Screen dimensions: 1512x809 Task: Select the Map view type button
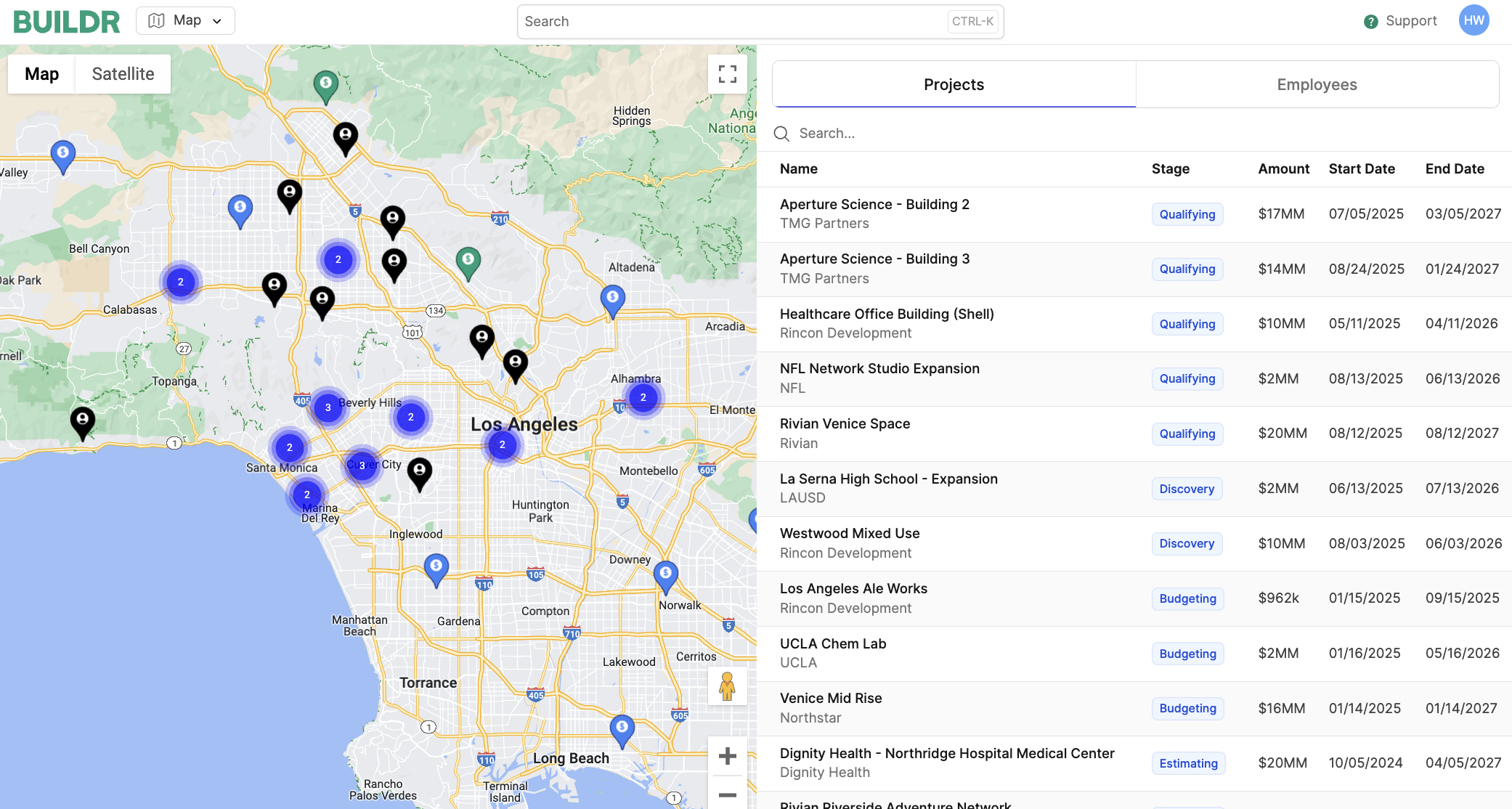point(41,74)
